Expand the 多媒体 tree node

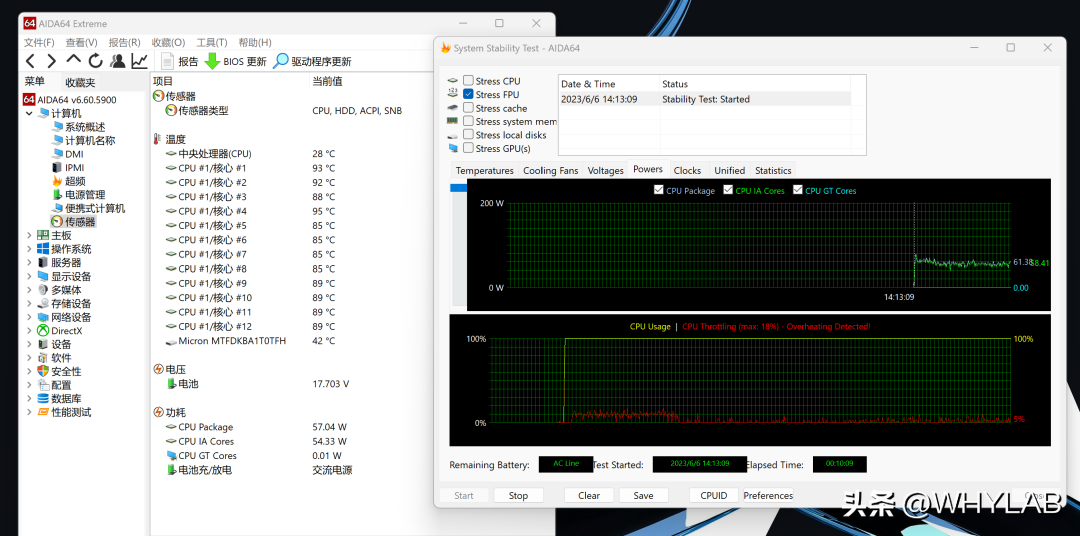(29, 290)
